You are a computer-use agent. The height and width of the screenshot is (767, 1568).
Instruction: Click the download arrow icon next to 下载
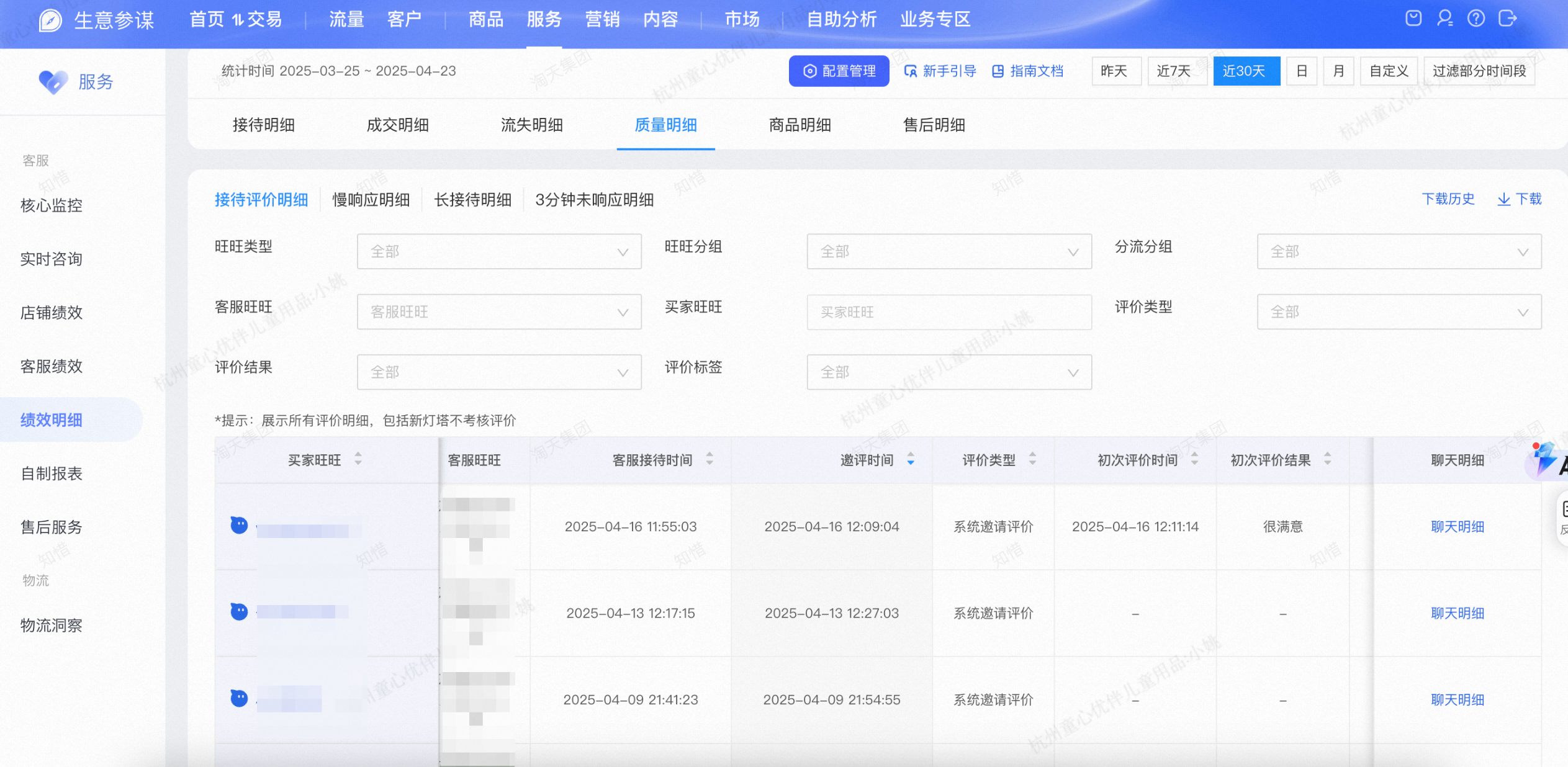pos(1503,199)
